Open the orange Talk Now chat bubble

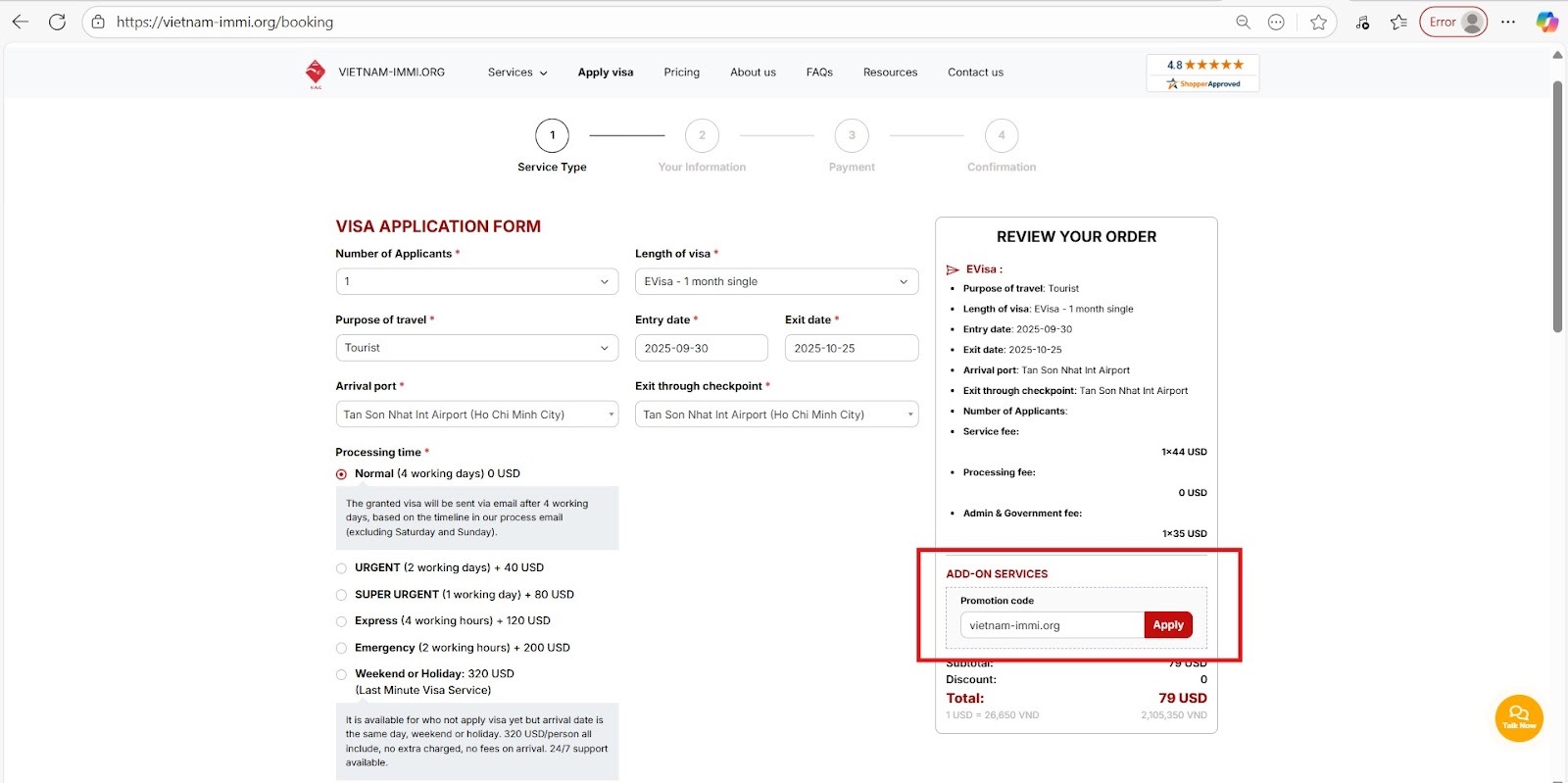coord(1518,717)
